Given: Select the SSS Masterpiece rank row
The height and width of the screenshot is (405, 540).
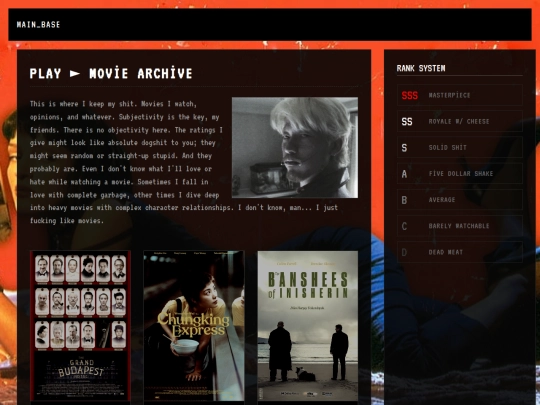Looking at the screenshot, I should coord(460,95).
